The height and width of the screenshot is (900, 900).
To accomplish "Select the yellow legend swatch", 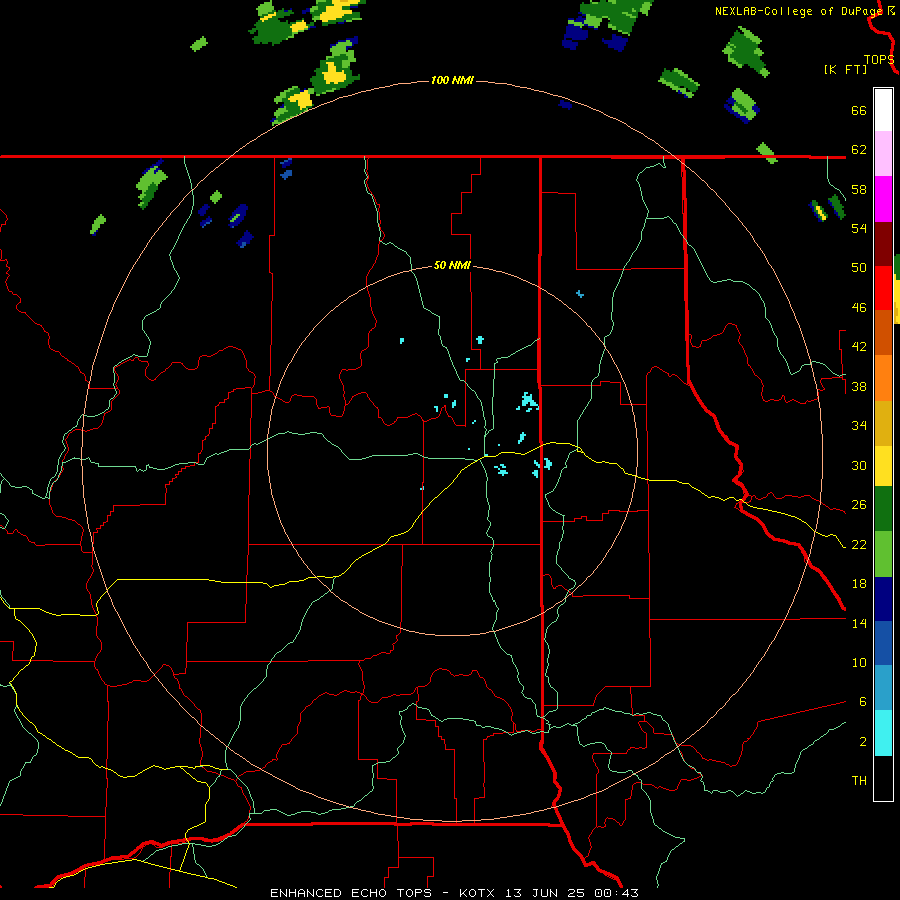I will tap(883, 466).
